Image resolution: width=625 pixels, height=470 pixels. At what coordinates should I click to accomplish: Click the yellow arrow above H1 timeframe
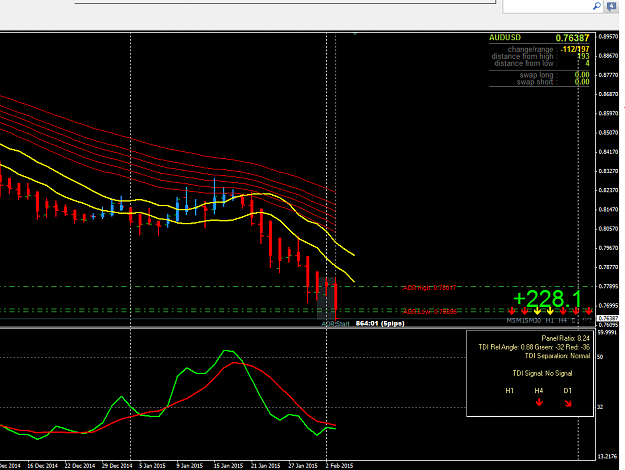coord(550,311)
